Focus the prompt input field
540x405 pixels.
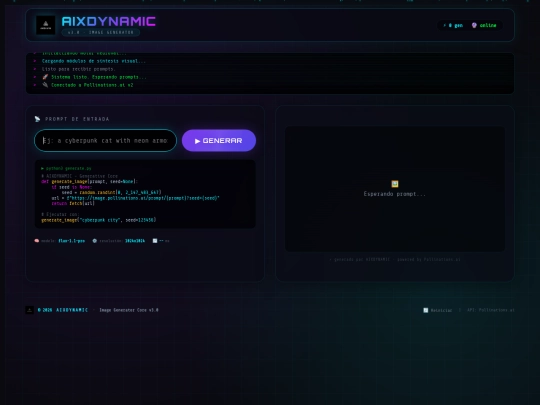tap(105, 141)
